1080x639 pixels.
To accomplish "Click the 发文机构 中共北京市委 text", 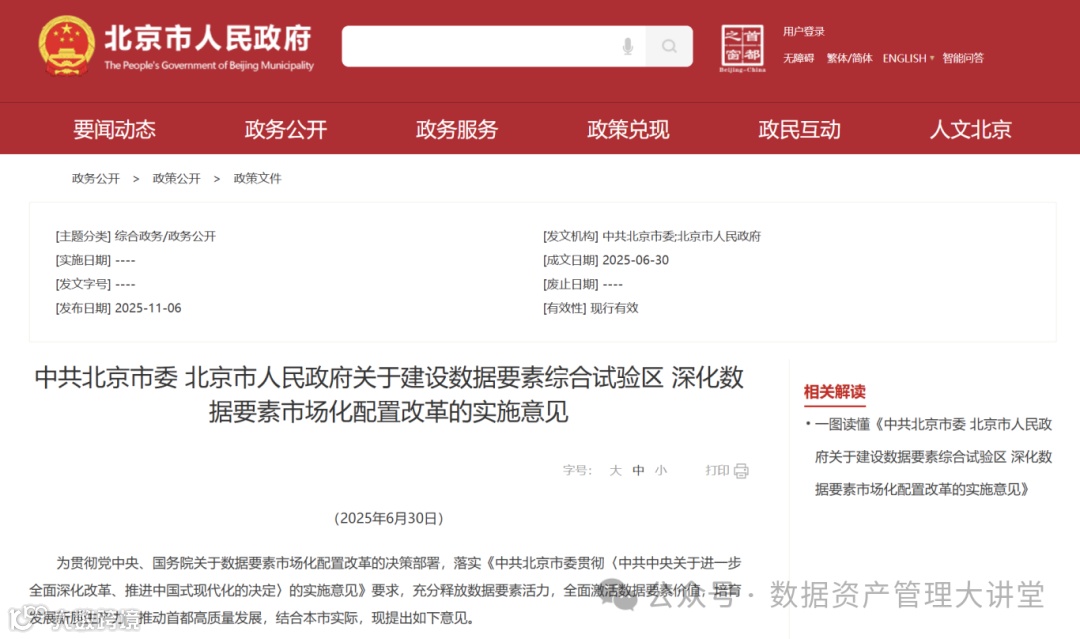I will [652, 236].
